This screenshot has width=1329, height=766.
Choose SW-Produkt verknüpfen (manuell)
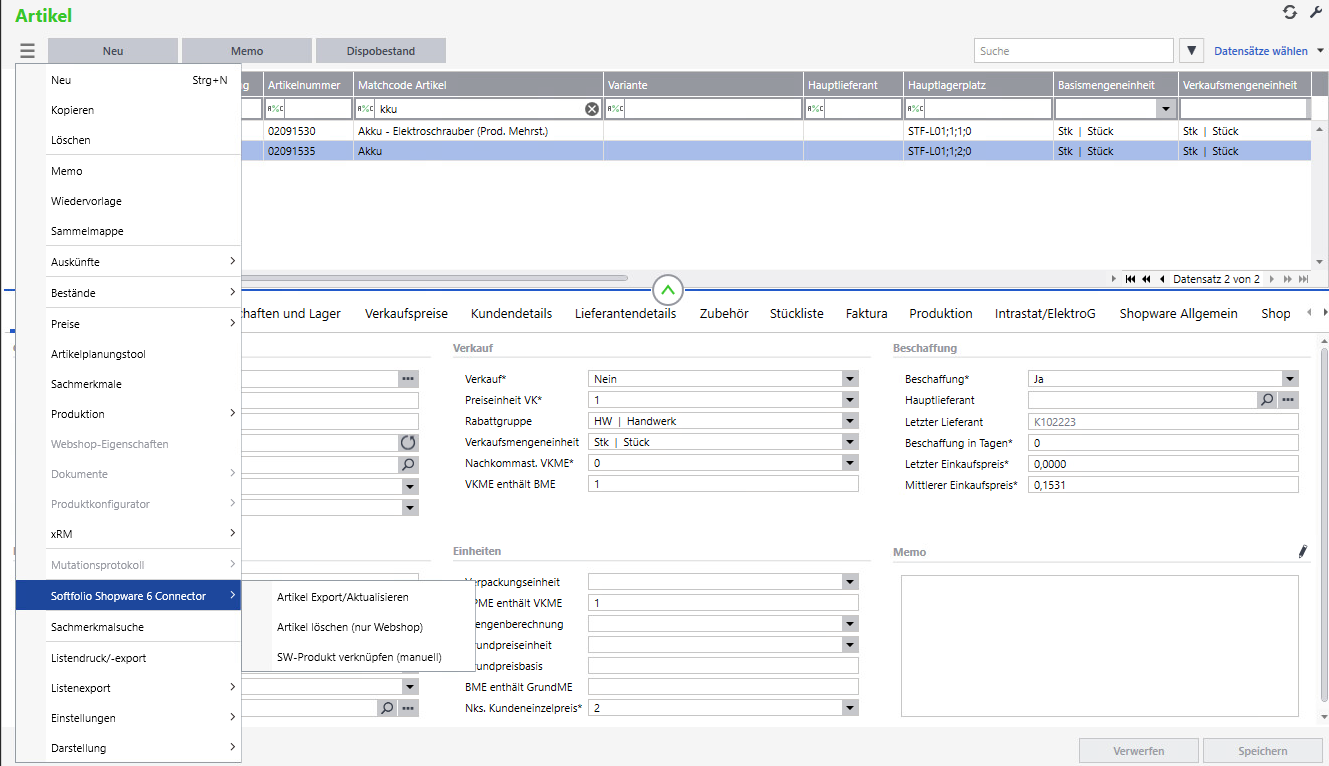tap(359, 657)
